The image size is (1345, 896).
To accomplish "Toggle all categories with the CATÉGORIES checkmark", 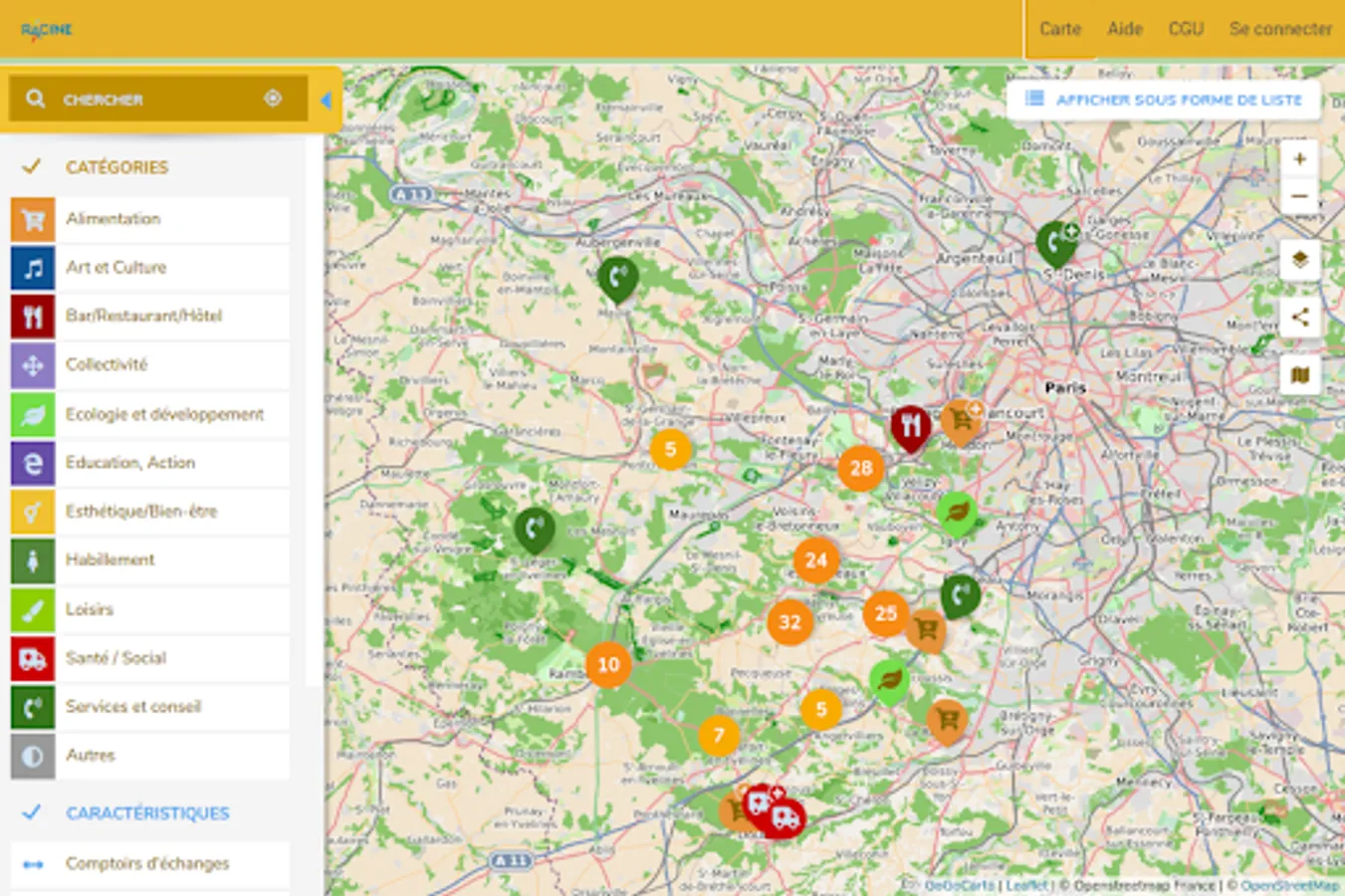I will (x=32, y=166).
